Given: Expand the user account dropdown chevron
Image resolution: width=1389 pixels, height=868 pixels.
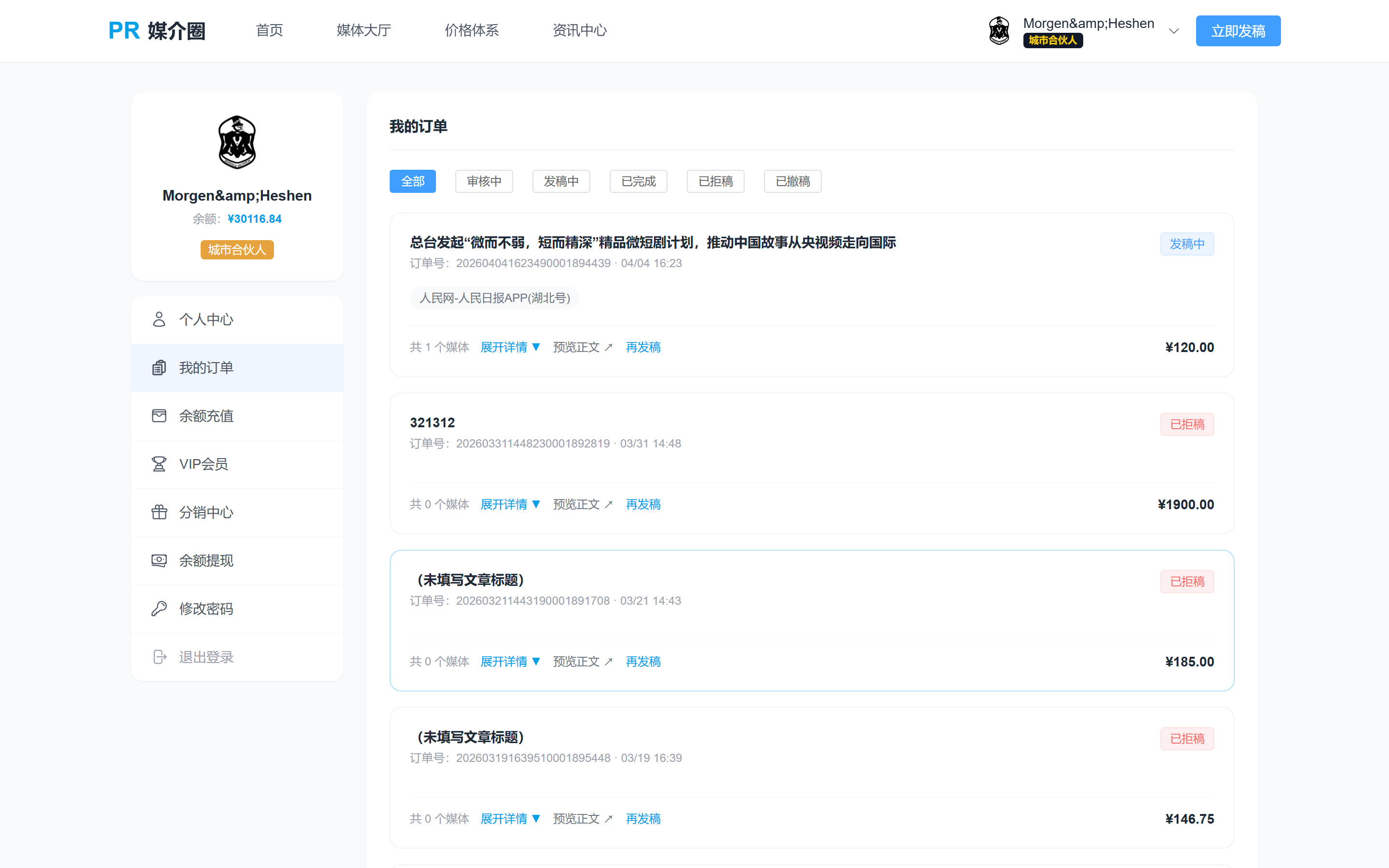Looking at the screenshot, I should (x=1174, y=31).
